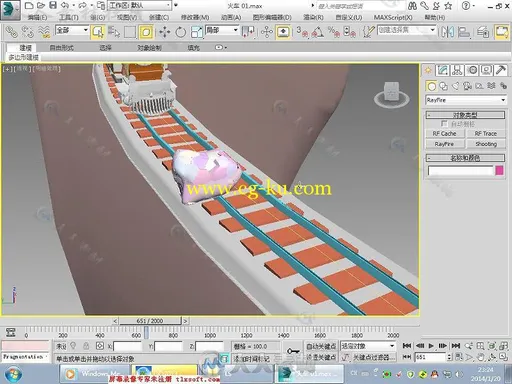Image resolution: width=512 pixels, height=384 pixels.
Task: Select the Scale tool
Action: 197,32
